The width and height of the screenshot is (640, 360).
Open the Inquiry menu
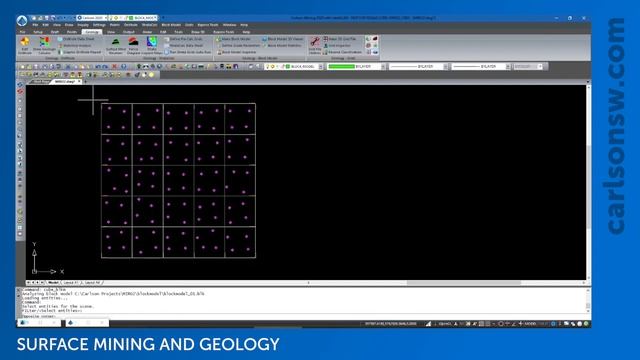click(x=83, y=25)
